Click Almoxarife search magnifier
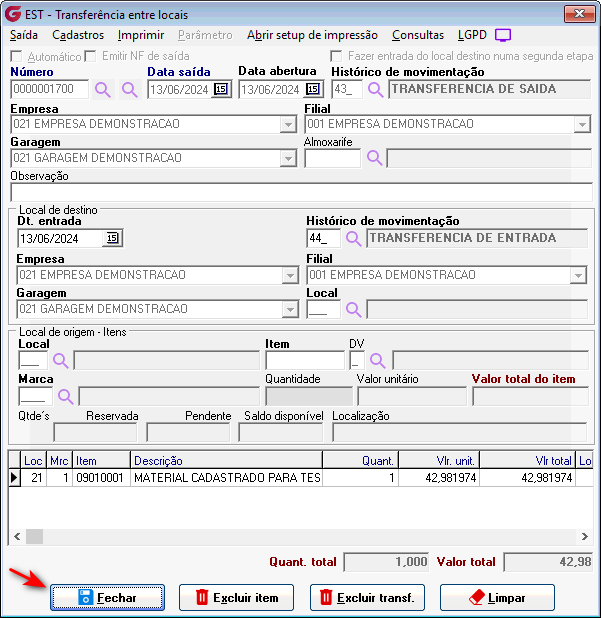 [374, 158]
